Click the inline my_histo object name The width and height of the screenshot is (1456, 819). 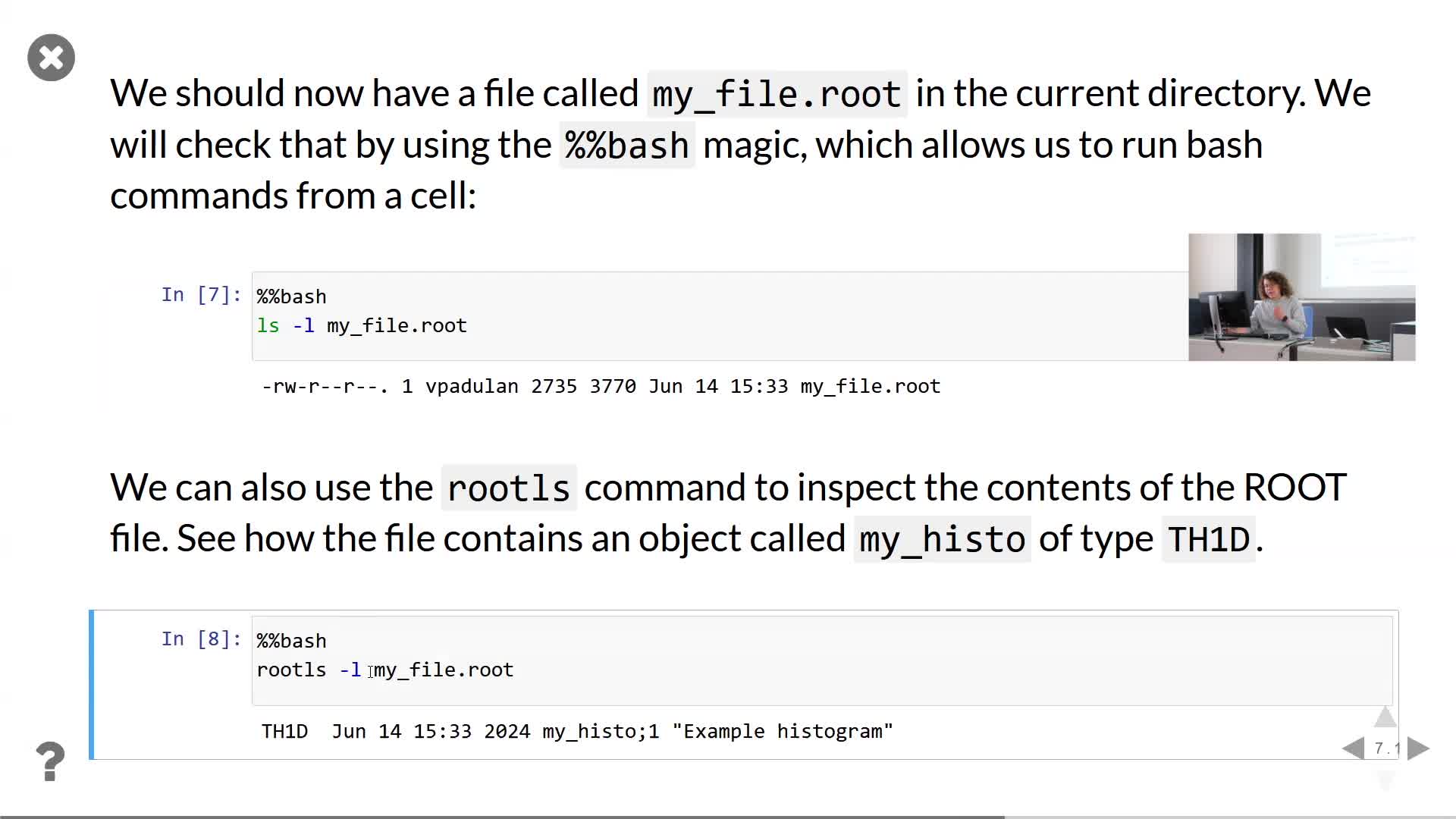pos(942,539)
